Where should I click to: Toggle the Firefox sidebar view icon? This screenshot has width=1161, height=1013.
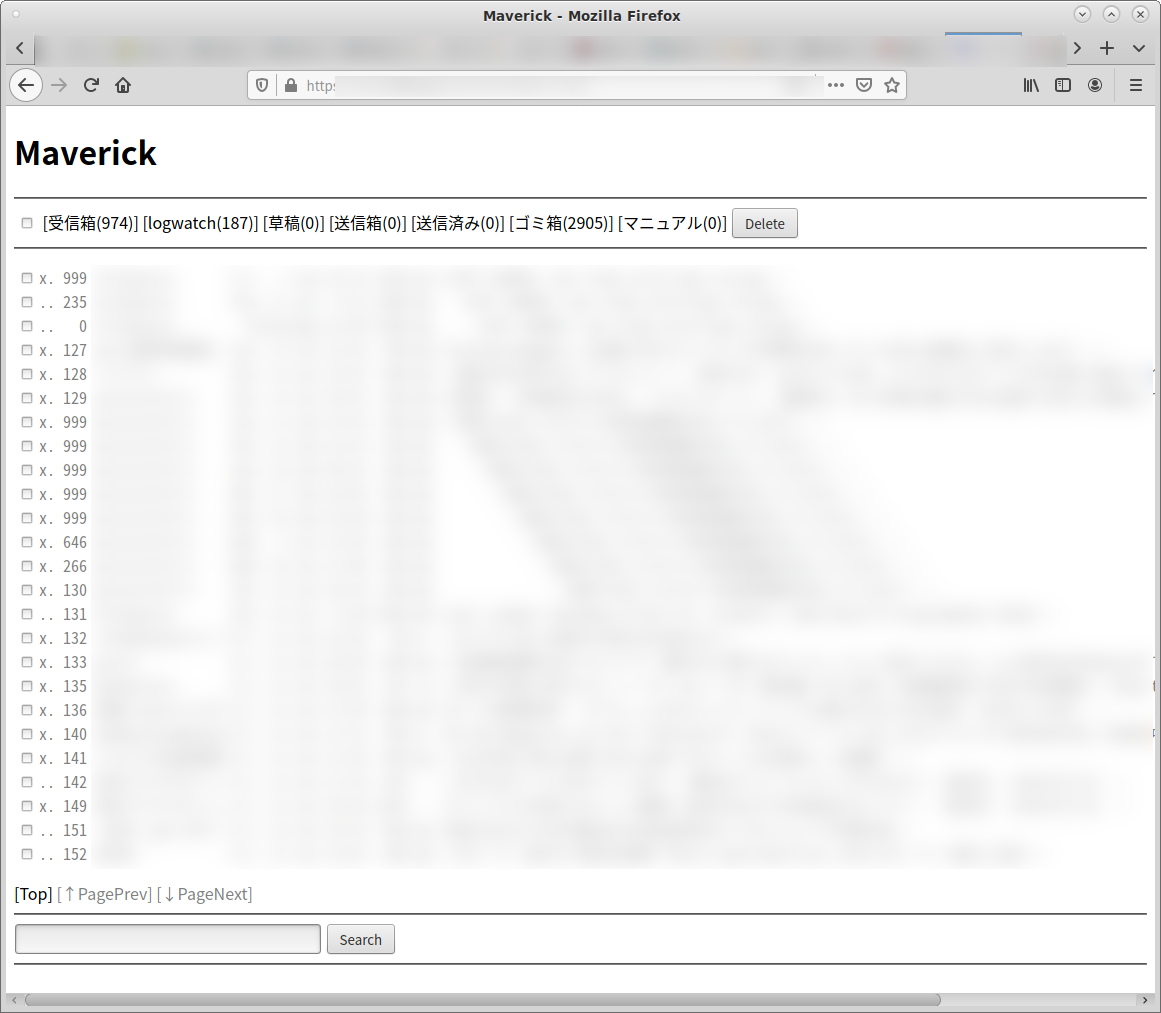pos(1063,85)
